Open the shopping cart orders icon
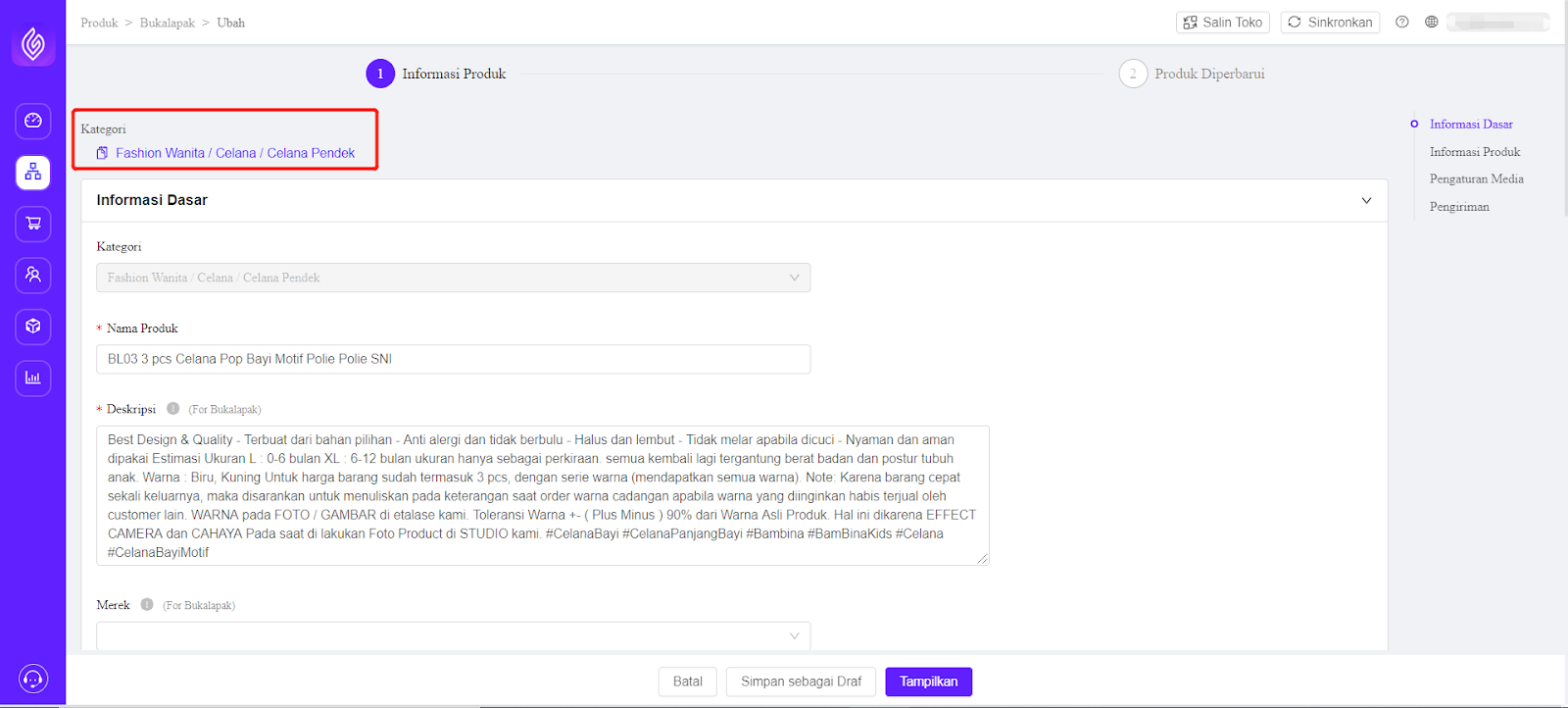Image resolution: width=1568 pixels, height=708 pixels. coord(33,224)
